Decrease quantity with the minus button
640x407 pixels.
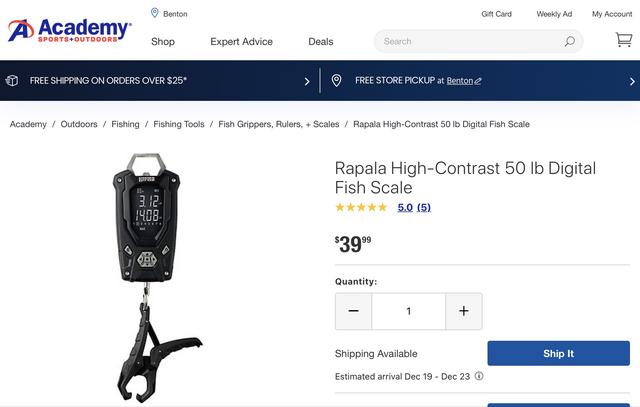tap(353, 311)
